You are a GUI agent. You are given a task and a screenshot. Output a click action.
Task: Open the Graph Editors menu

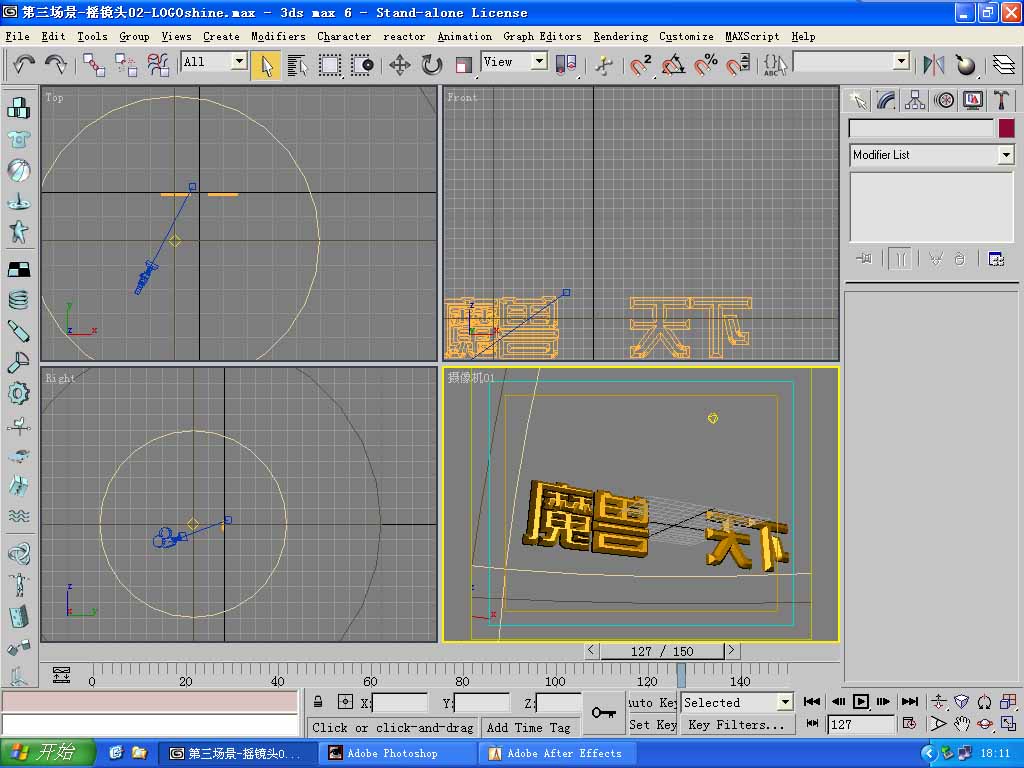click(542, 37)
